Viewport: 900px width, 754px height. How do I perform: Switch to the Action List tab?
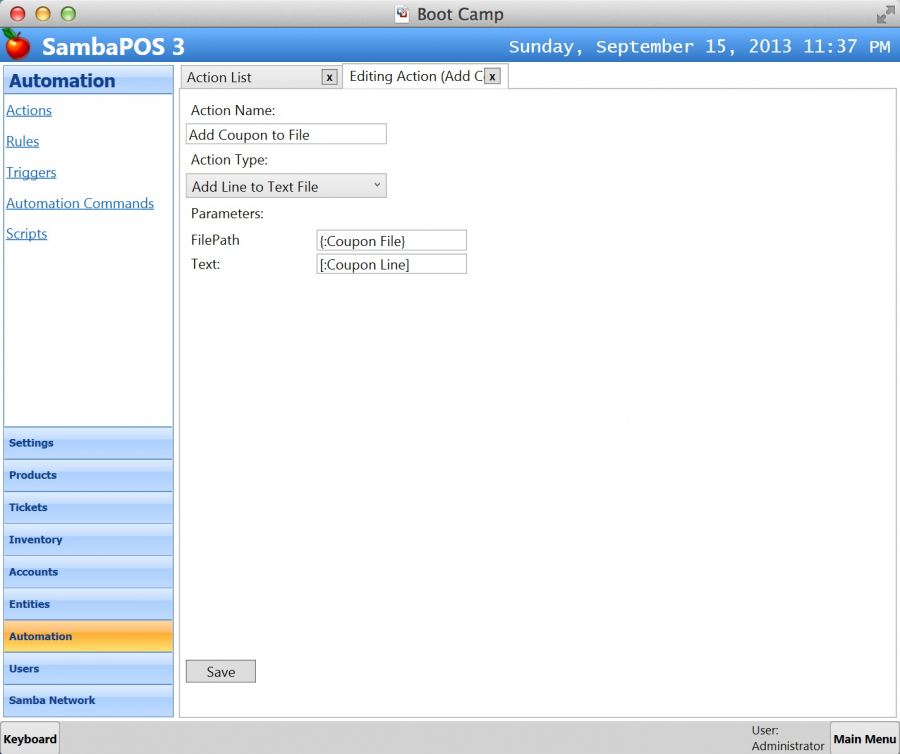250,77
